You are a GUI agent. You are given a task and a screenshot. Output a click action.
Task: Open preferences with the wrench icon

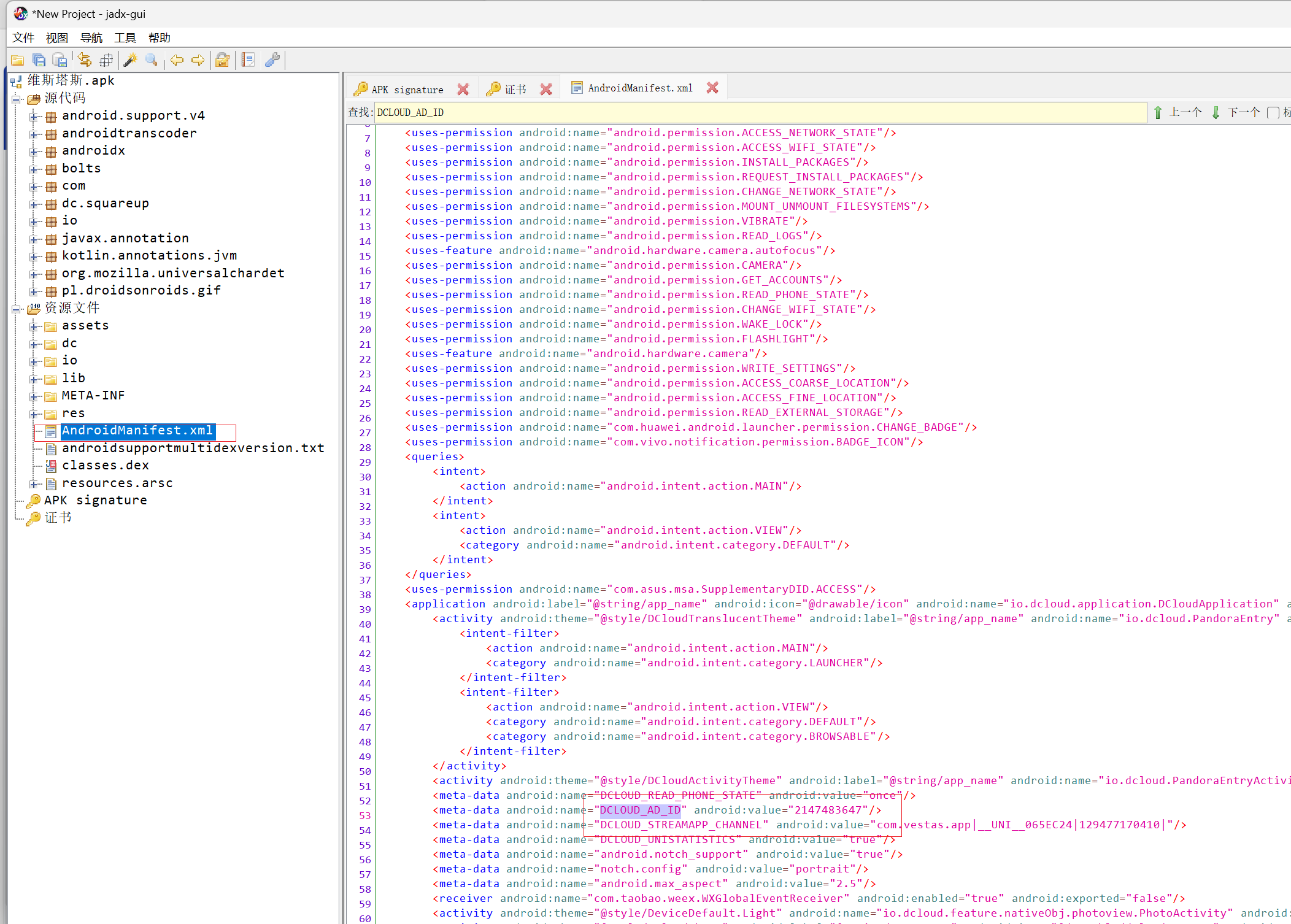coord(272,60)
